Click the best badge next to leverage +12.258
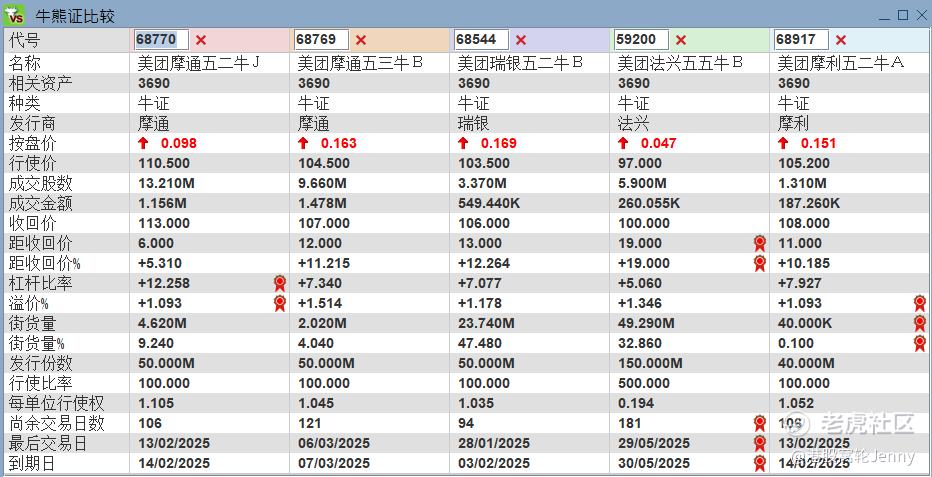932x477 pixels. tap(280, 283)
